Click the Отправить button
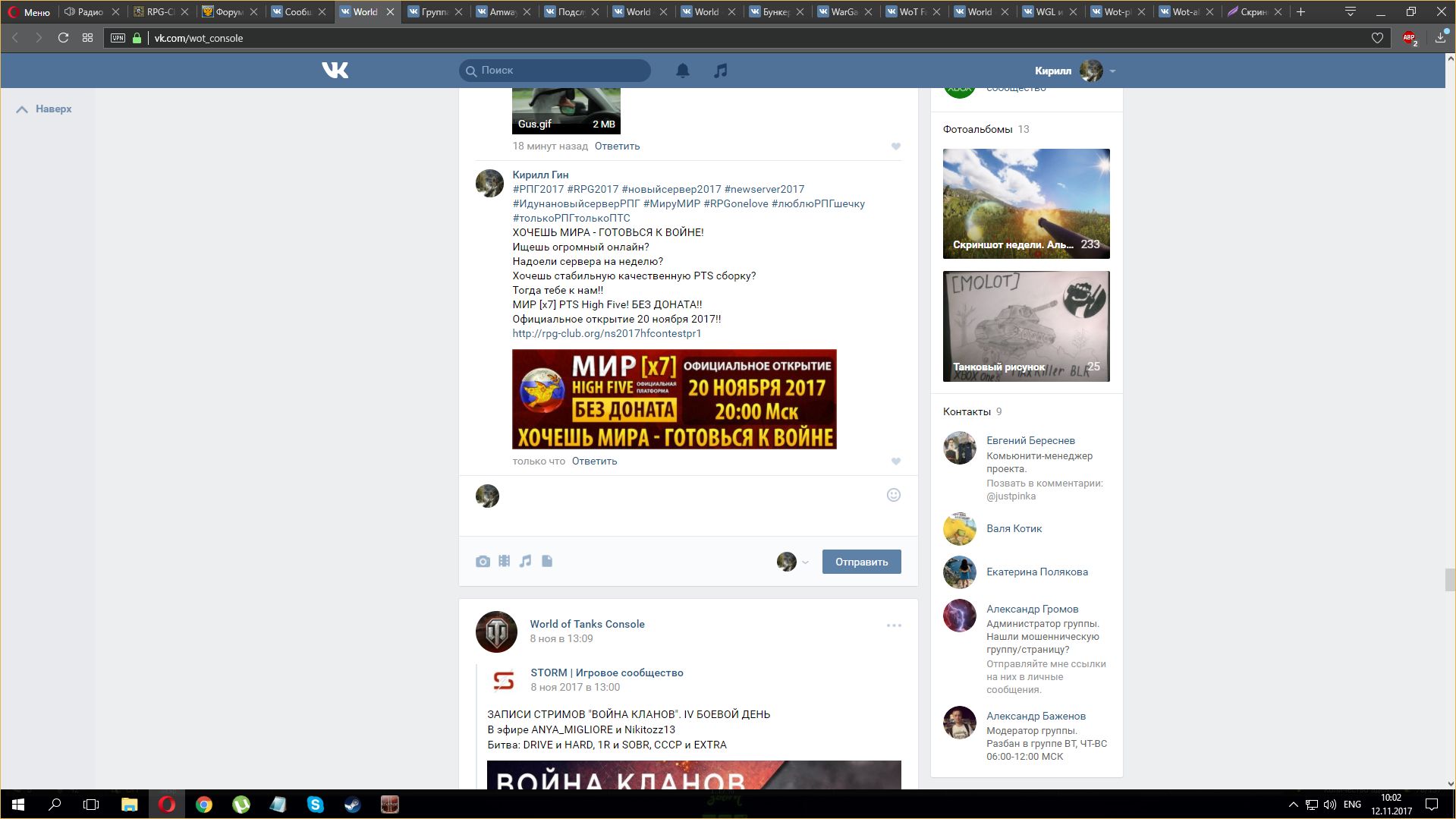This screenshot has width=1456, height=819. (x=861, y=562)
